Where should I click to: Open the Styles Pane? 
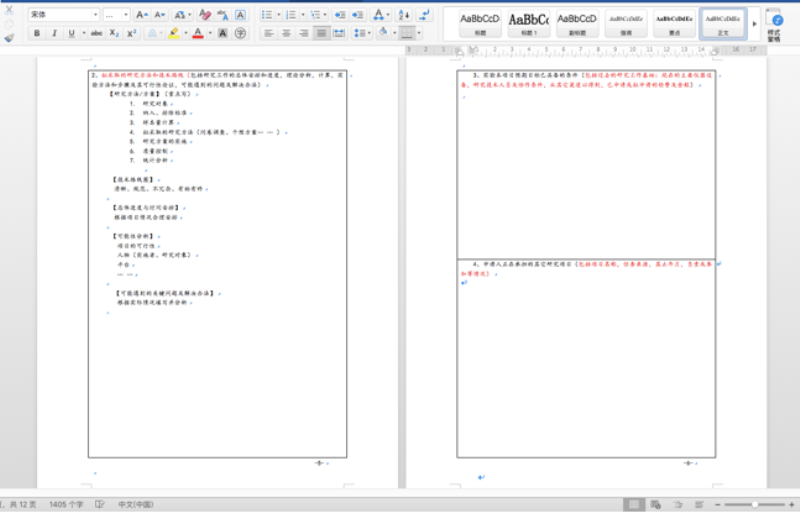point(773,23)
